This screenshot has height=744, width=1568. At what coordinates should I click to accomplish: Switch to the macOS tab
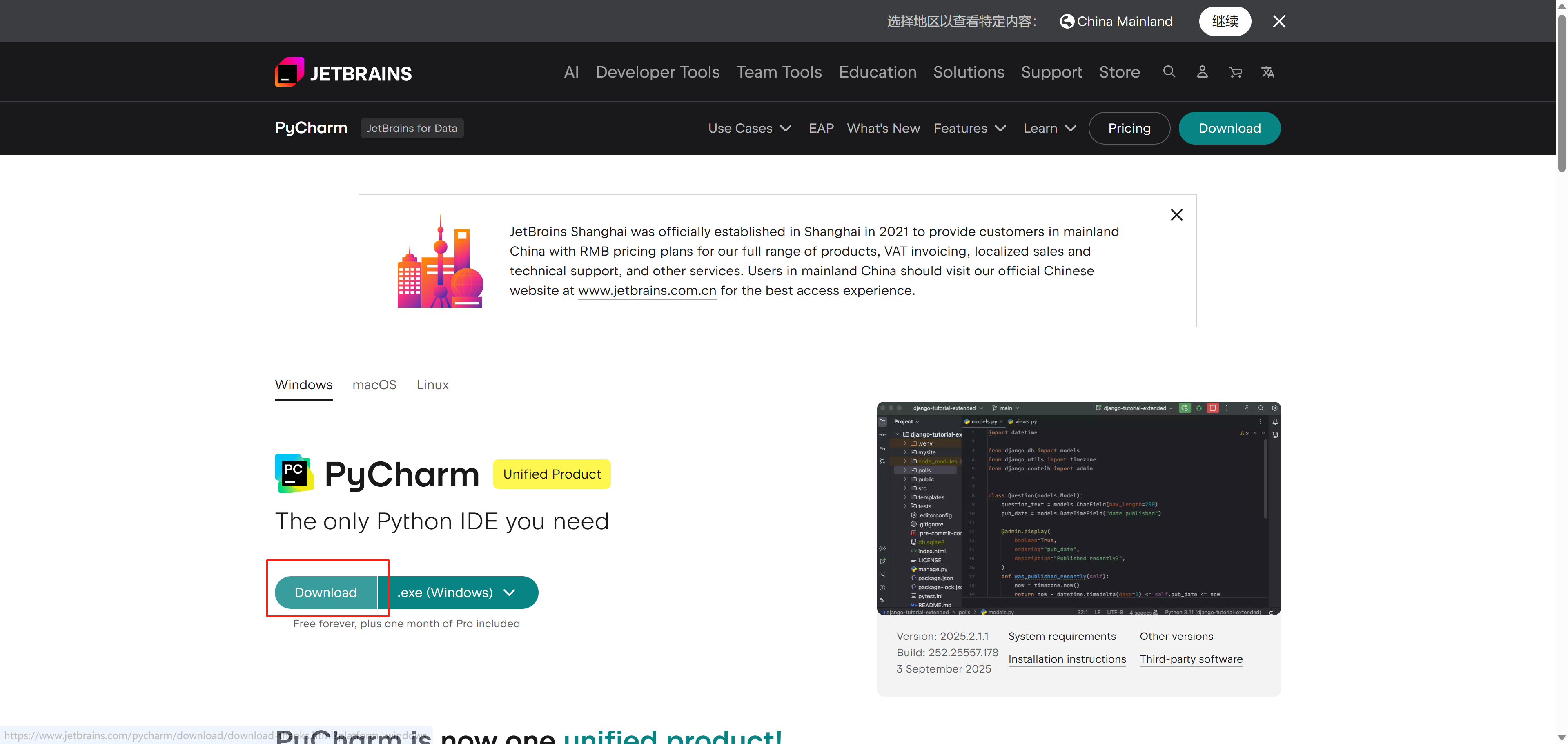374,385
